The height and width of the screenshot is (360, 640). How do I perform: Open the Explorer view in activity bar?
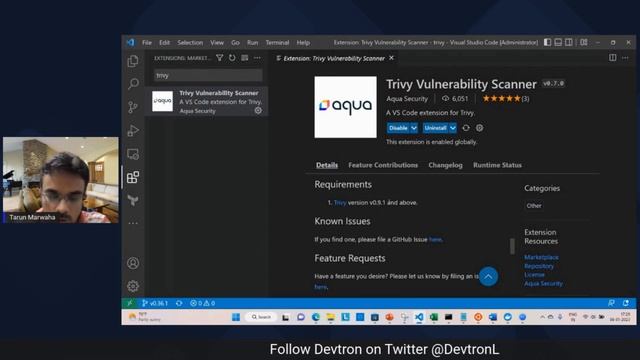coord(133,61)
